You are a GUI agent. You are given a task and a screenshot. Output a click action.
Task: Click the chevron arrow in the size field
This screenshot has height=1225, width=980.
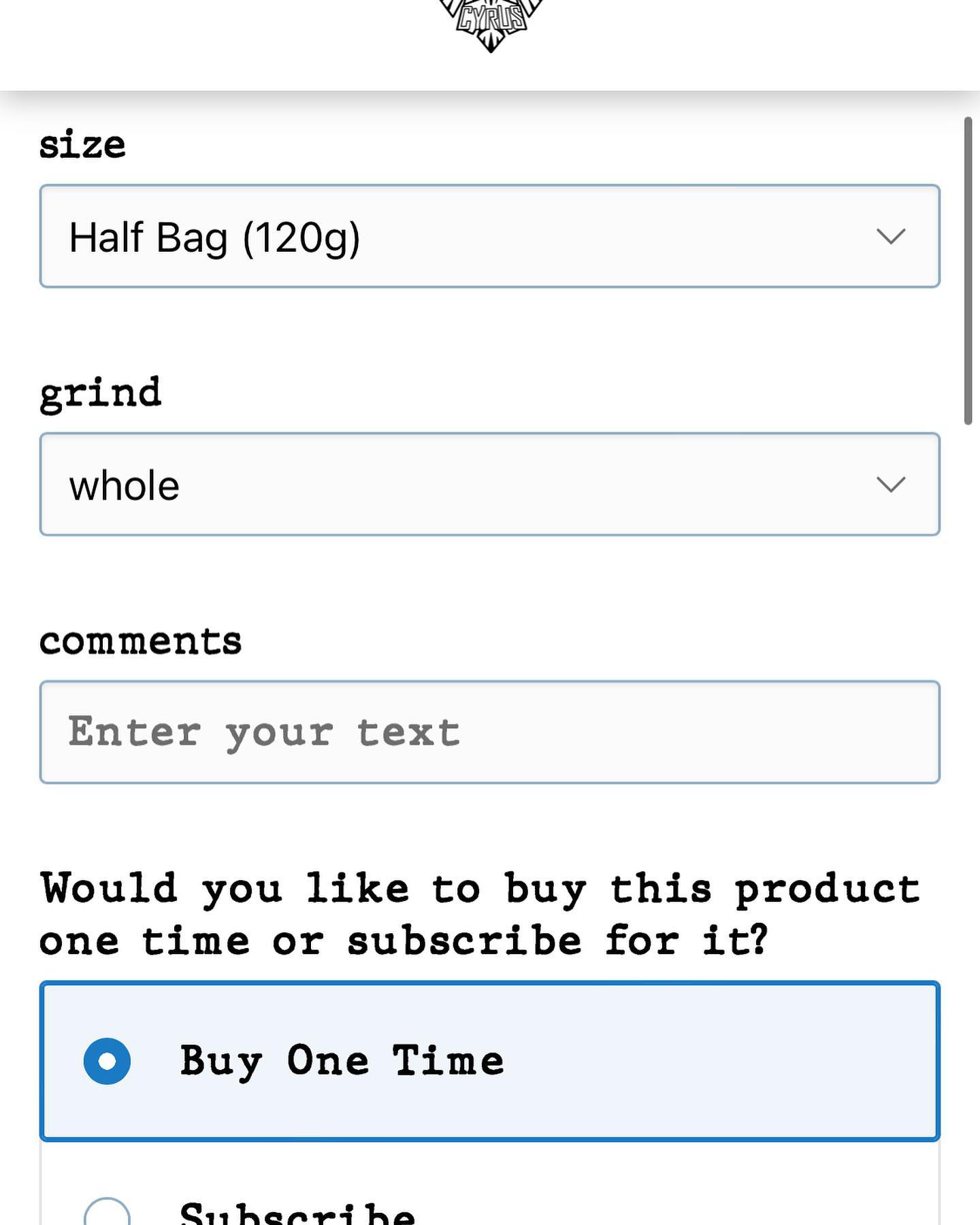click(890, 236)
